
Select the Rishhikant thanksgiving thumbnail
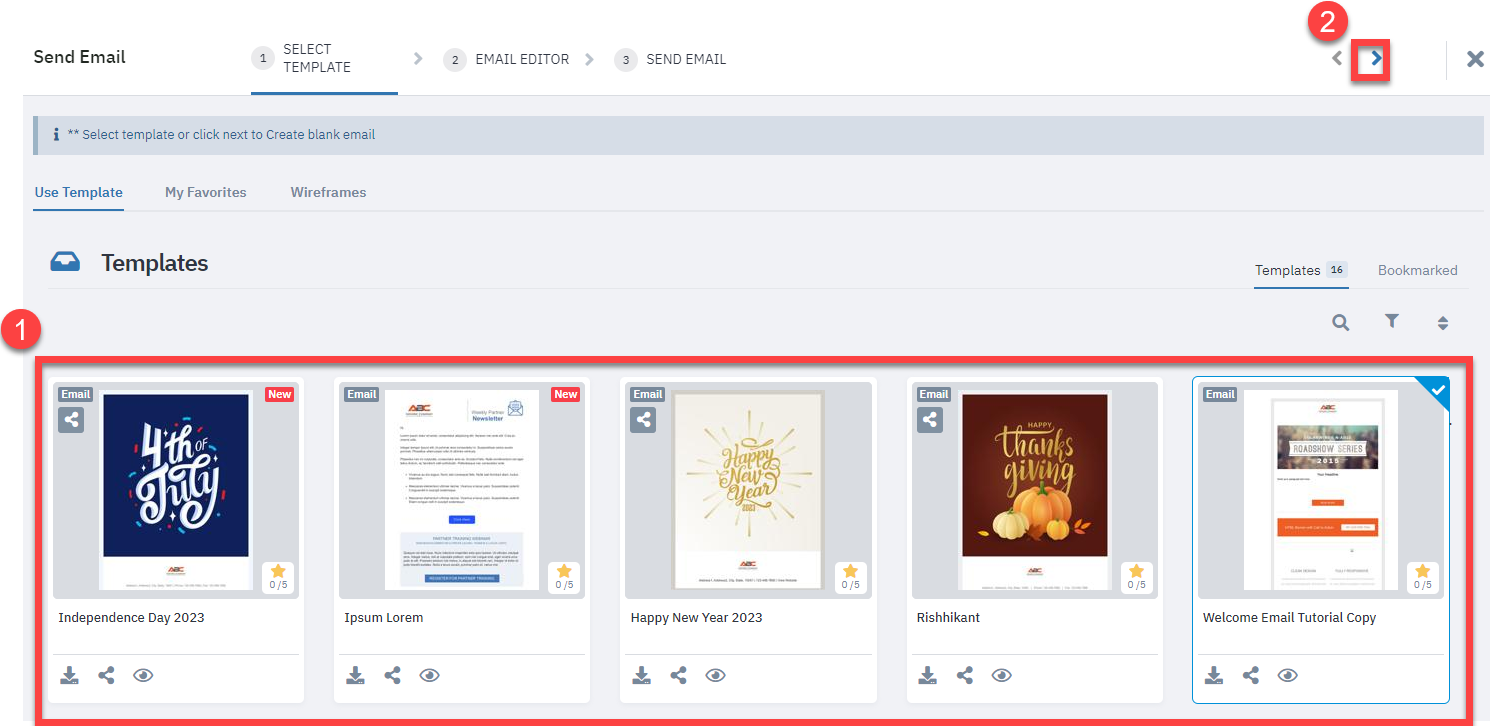[1034, 490]
